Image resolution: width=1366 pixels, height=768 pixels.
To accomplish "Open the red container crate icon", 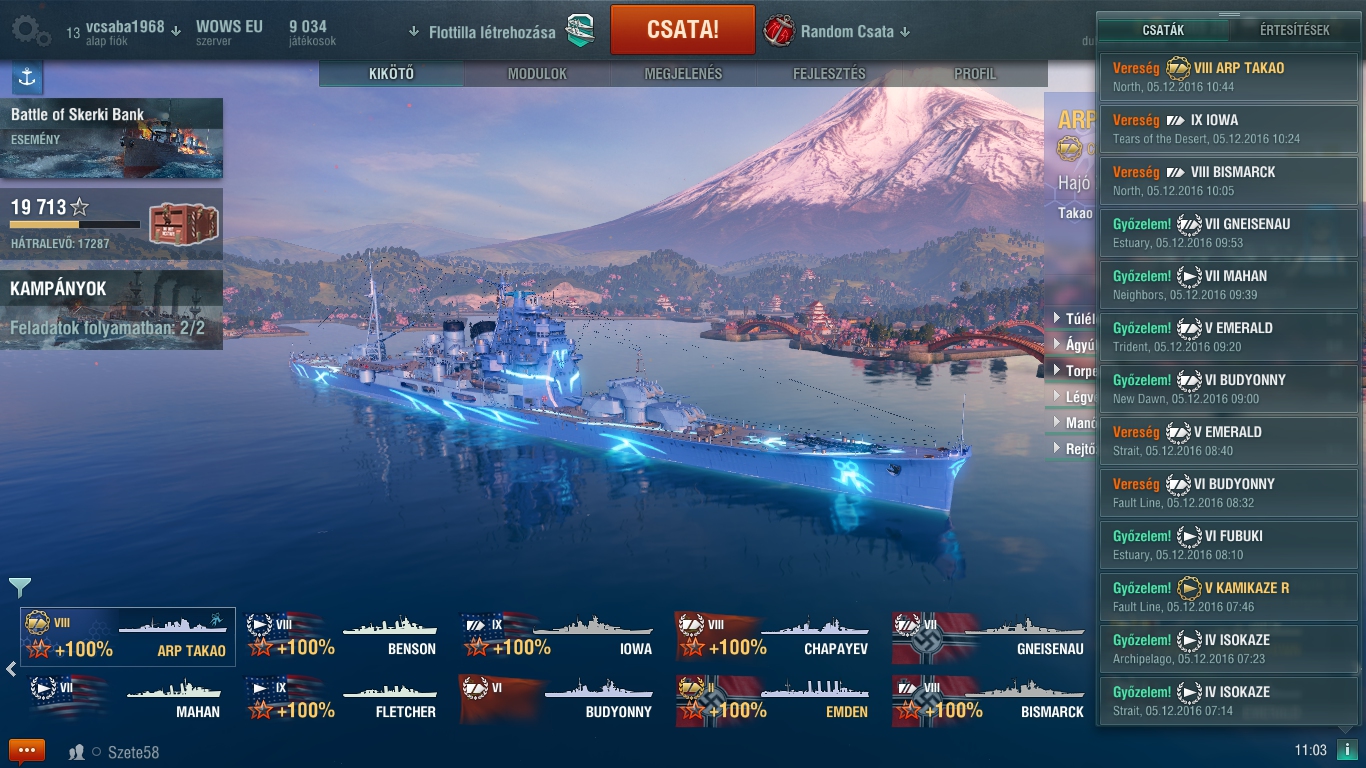I will tap(182, 223).
